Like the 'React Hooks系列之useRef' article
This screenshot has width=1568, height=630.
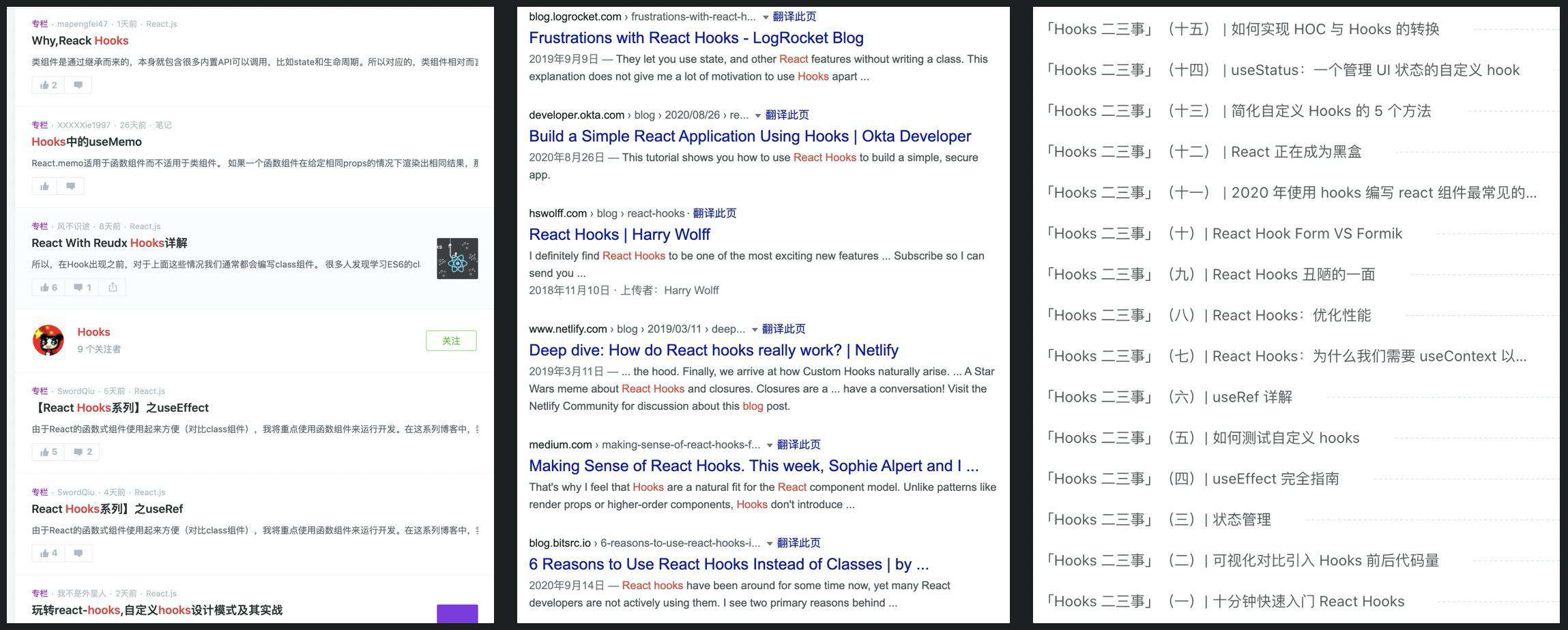[x=48, y=553]
